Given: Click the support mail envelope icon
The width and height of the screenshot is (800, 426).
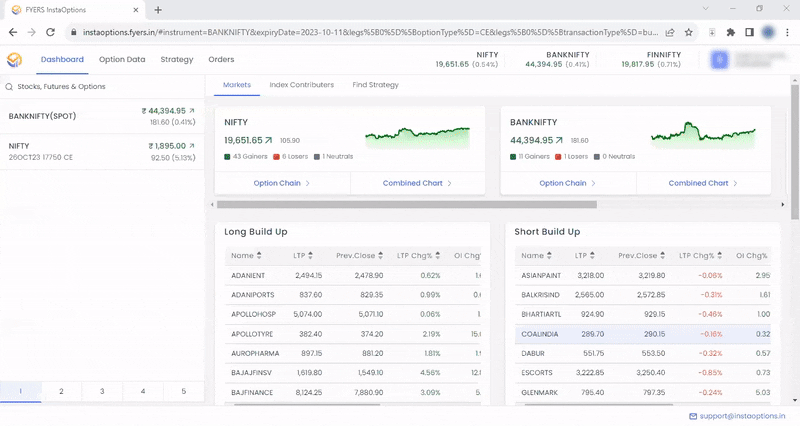Looking at the screenshot, I should click(693, 416).
